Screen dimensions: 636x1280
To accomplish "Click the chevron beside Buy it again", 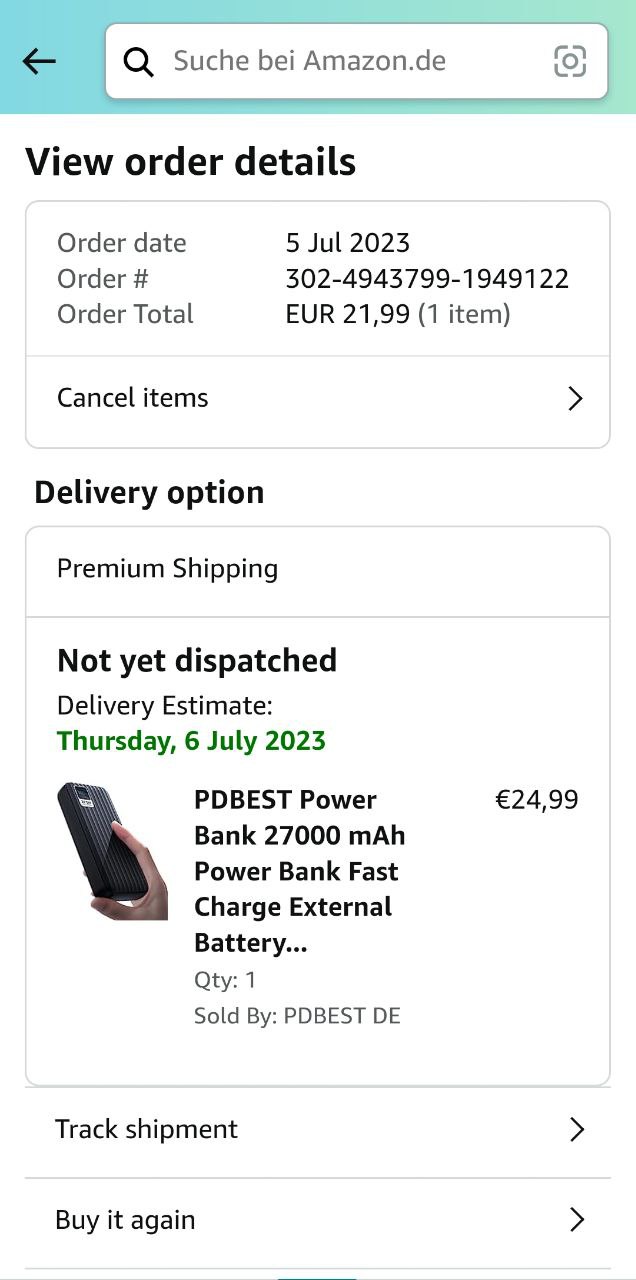I will click(576, 1220).
